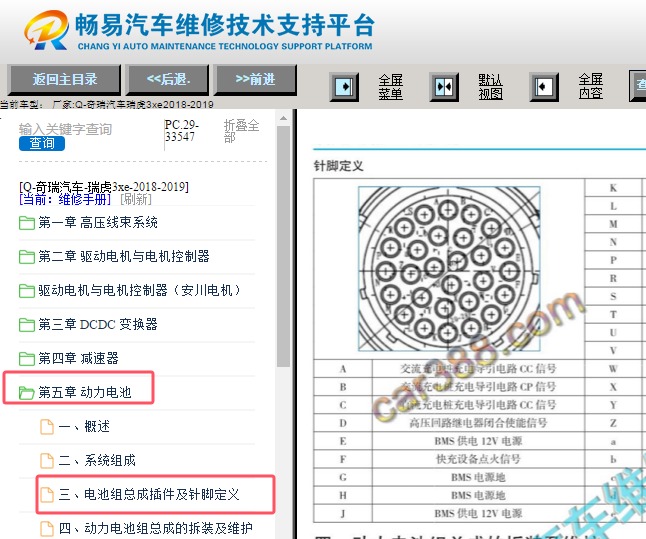Click the pin letter K cell
Image resolution: width=646 pixels, height=539 pixels.
click(x=613, y=188)
